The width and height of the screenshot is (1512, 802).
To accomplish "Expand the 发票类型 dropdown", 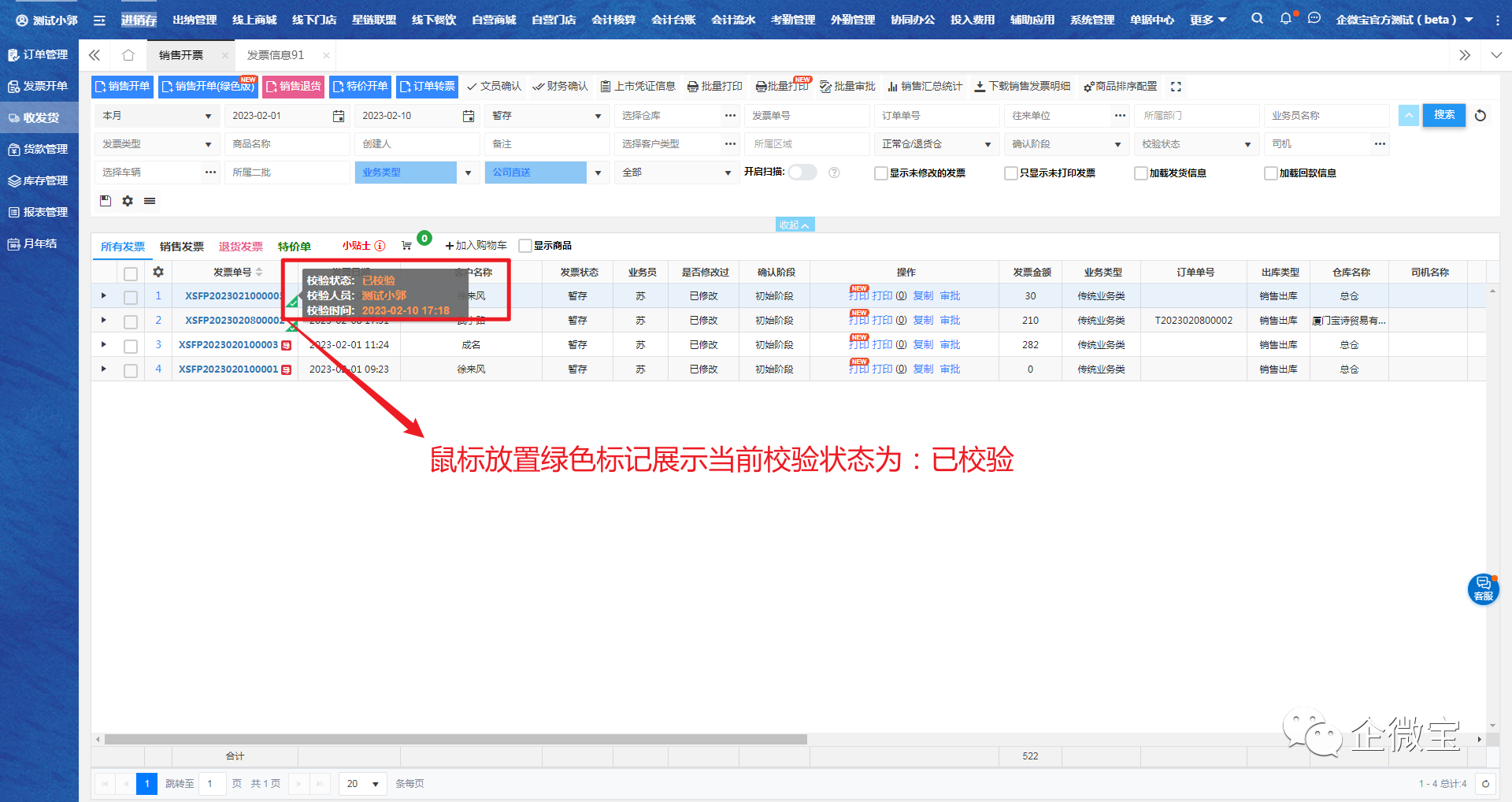I will (156, 144).
